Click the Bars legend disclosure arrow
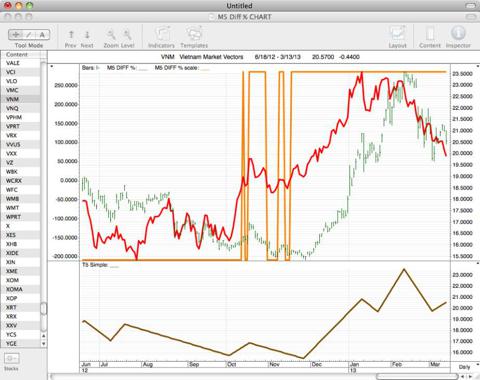The image size is (480, 380). [97, 68]
